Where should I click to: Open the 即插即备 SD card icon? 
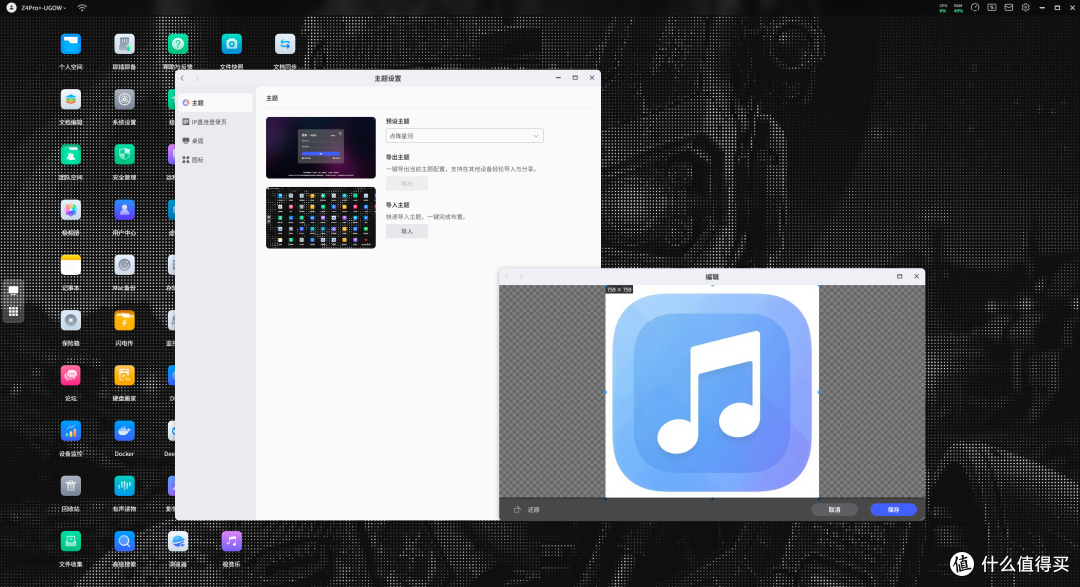(124, 45)
